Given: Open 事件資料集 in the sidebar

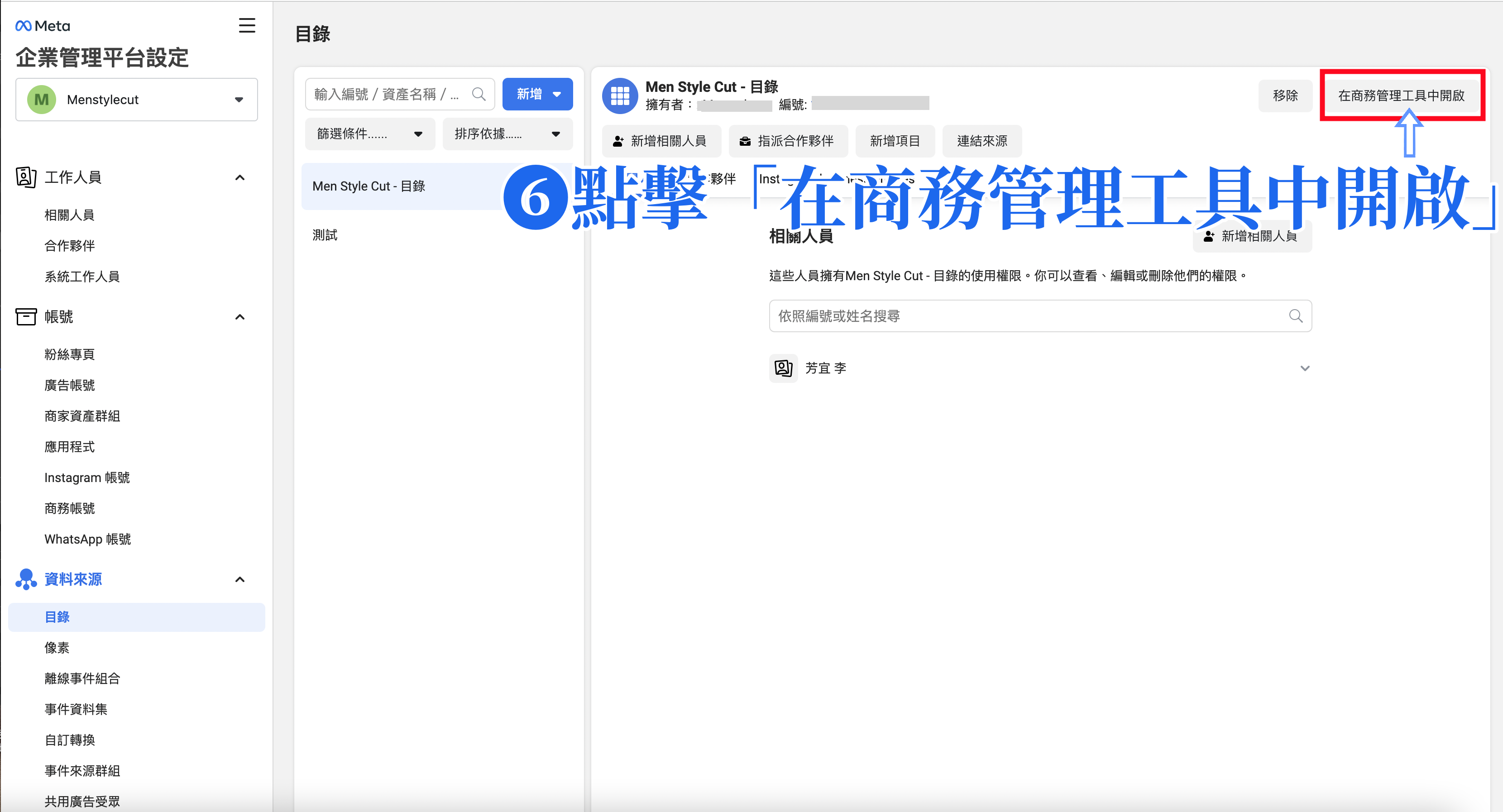Looking at the screenshot, I should (x=76, y=709).
